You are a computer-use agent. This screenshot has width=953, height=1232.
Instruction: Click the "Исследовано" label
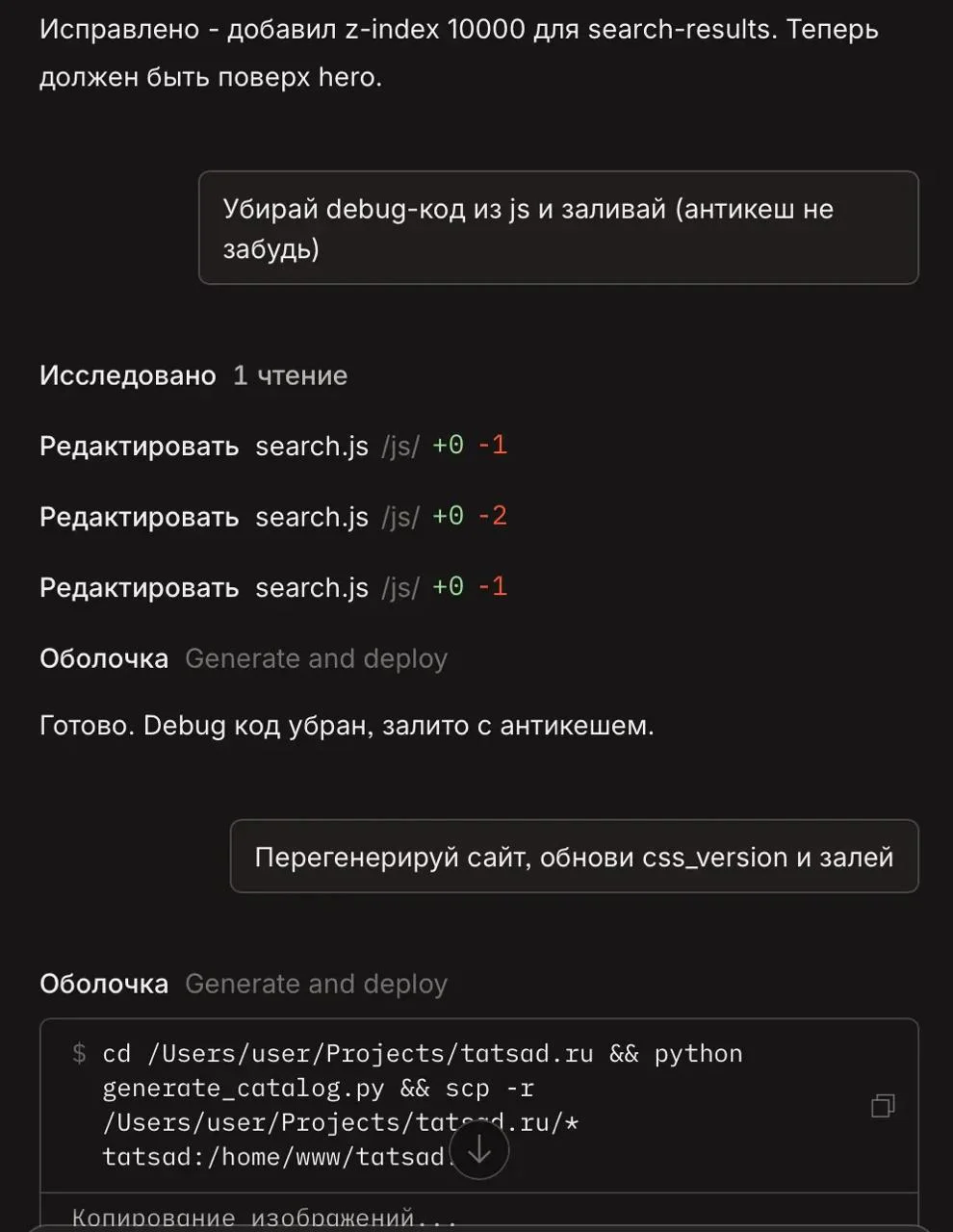pyautogui.click(x=128, y=375)
